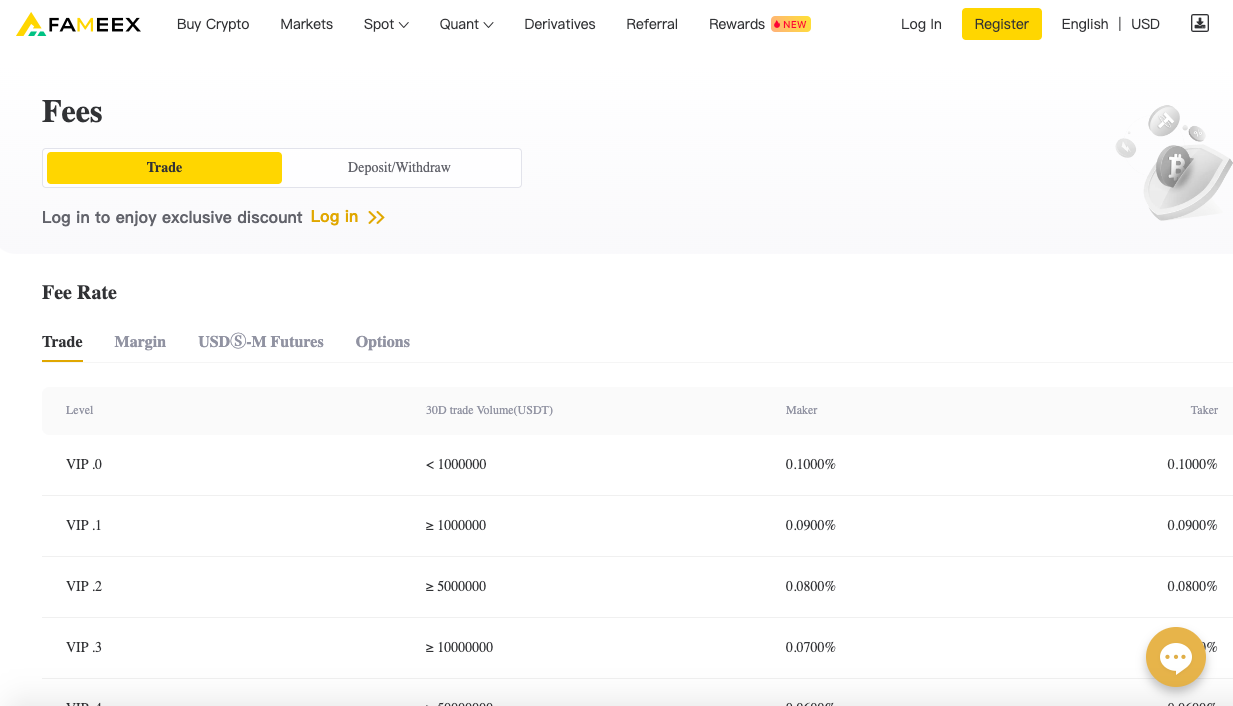The height and width of the screenshot is (706, 1233).
Task: Open the USD currency selector
Action: pos(1145,24)
